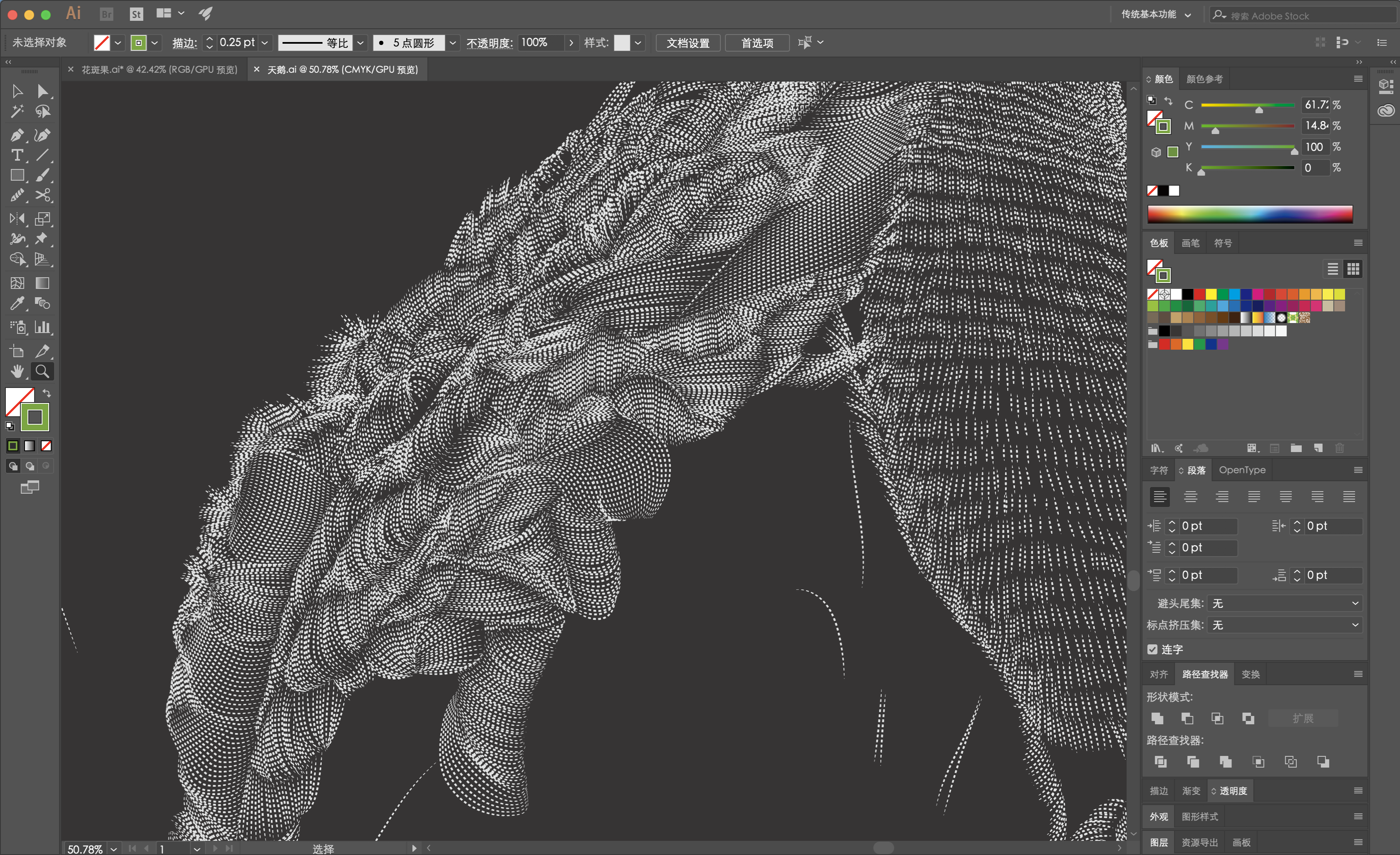1400x855 pixels.
Task: Select the Zoom tool
Action: point(42,372)
